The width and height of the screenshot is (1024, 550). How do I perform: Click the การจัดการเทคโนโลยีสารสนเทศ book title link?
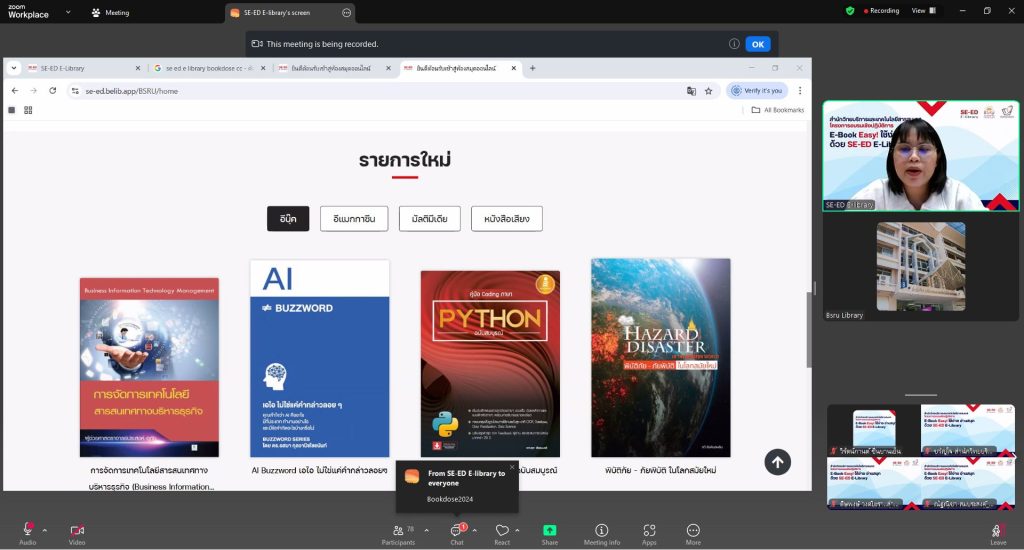(150, 478)
